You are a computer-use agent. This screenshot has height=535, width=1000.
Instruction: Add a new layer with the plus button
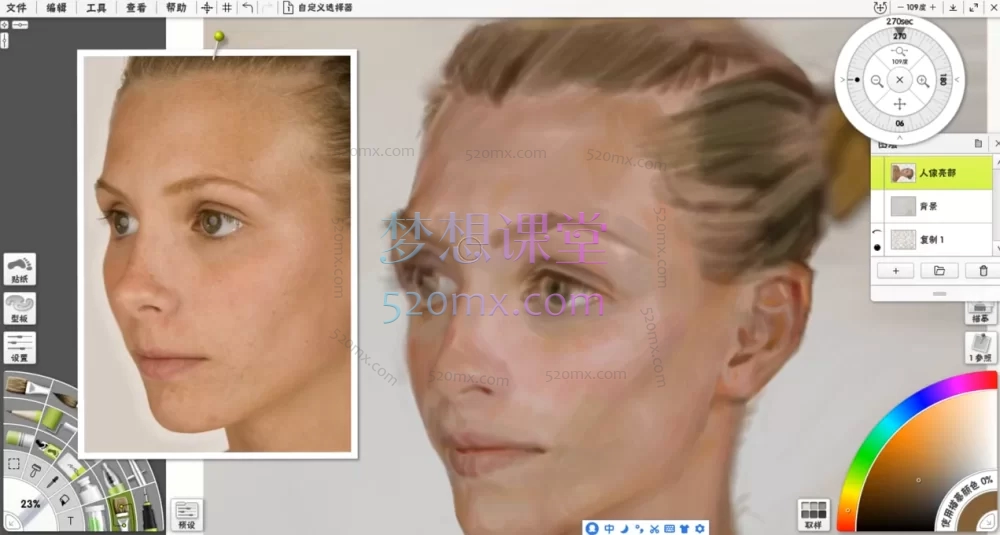[x=895, y=271]
